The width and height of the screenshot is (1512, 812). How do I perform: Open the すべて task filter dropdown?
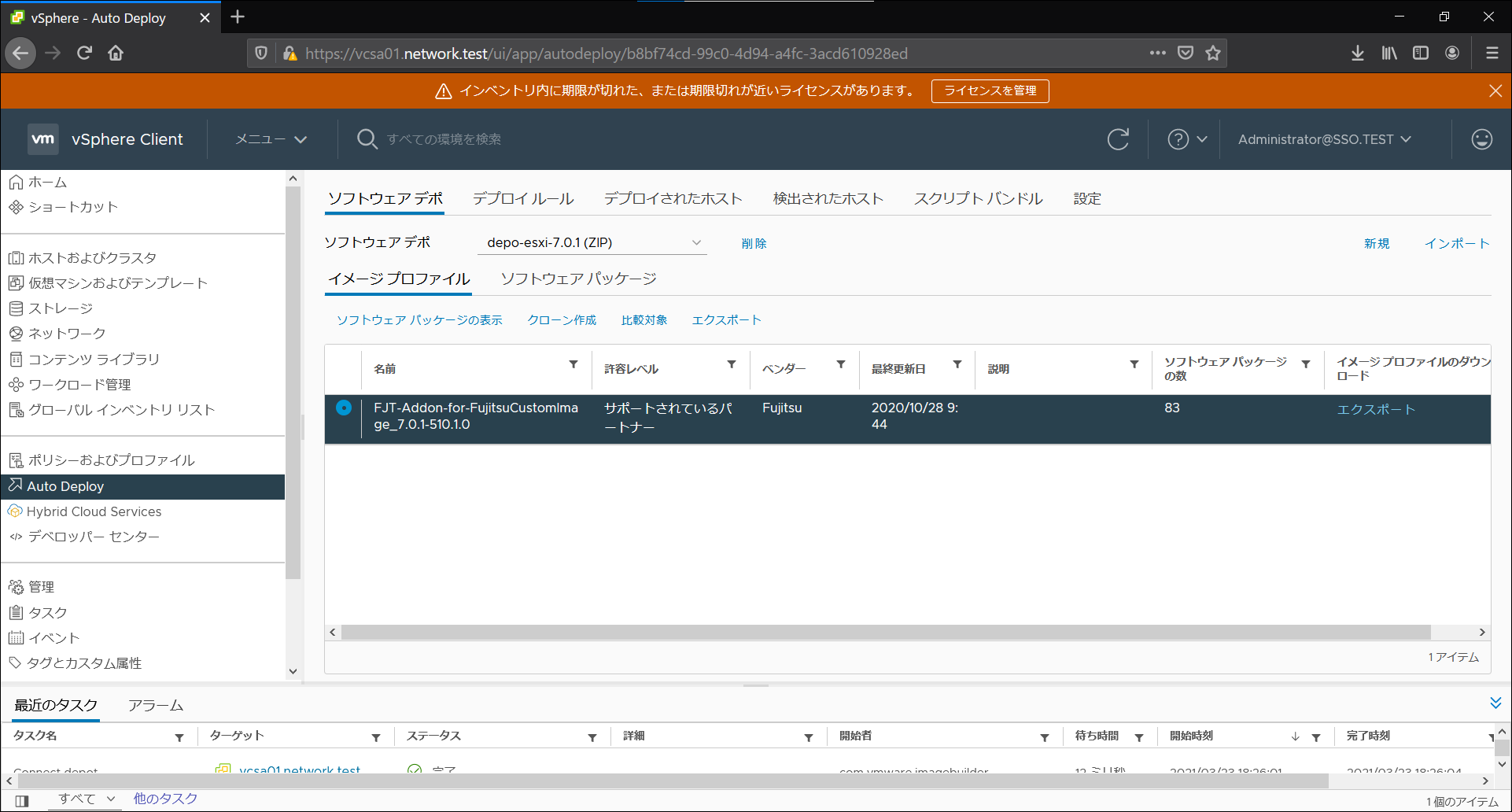87,799
